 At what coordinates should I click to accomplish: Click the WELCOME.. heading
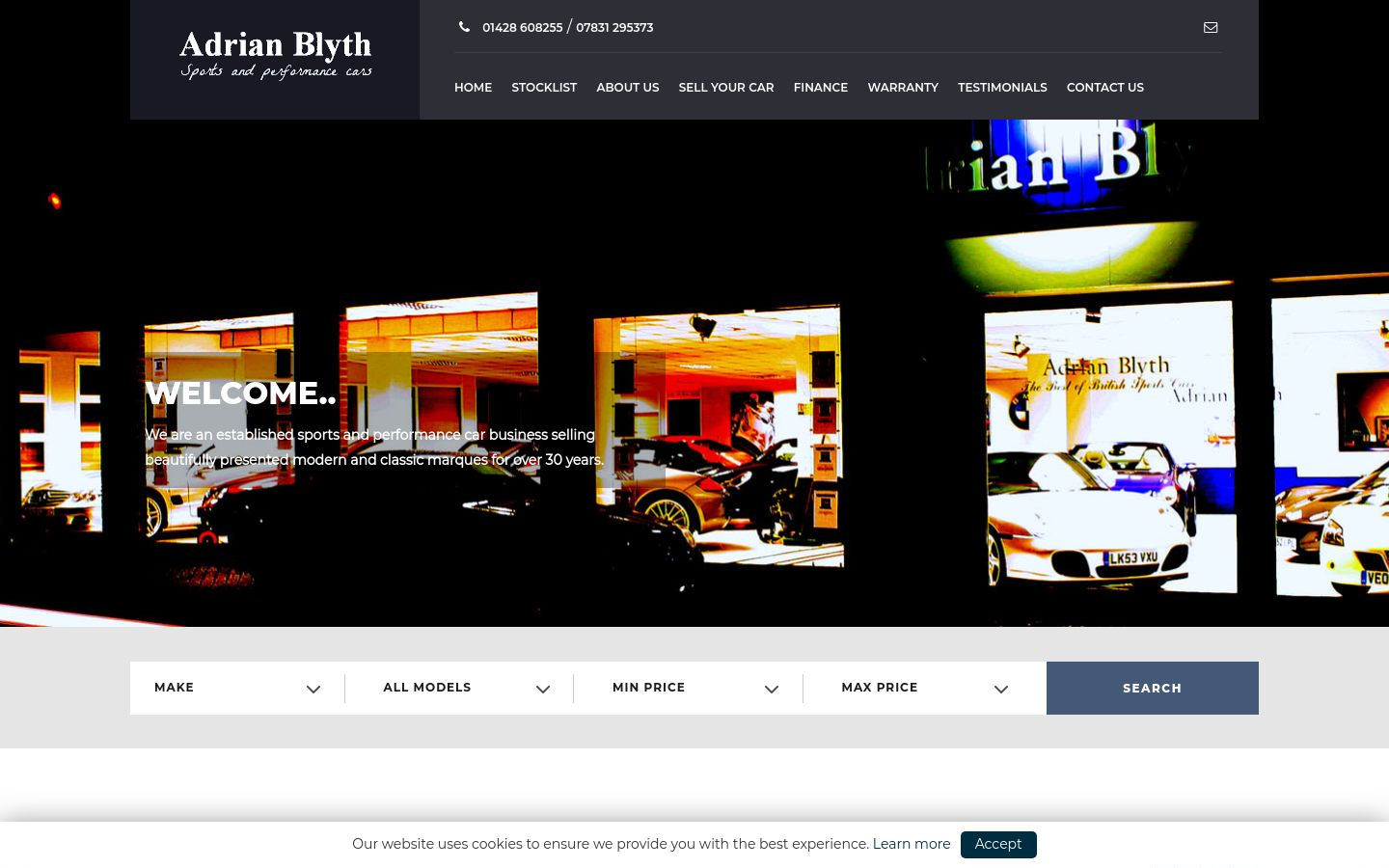click(240, 393)
